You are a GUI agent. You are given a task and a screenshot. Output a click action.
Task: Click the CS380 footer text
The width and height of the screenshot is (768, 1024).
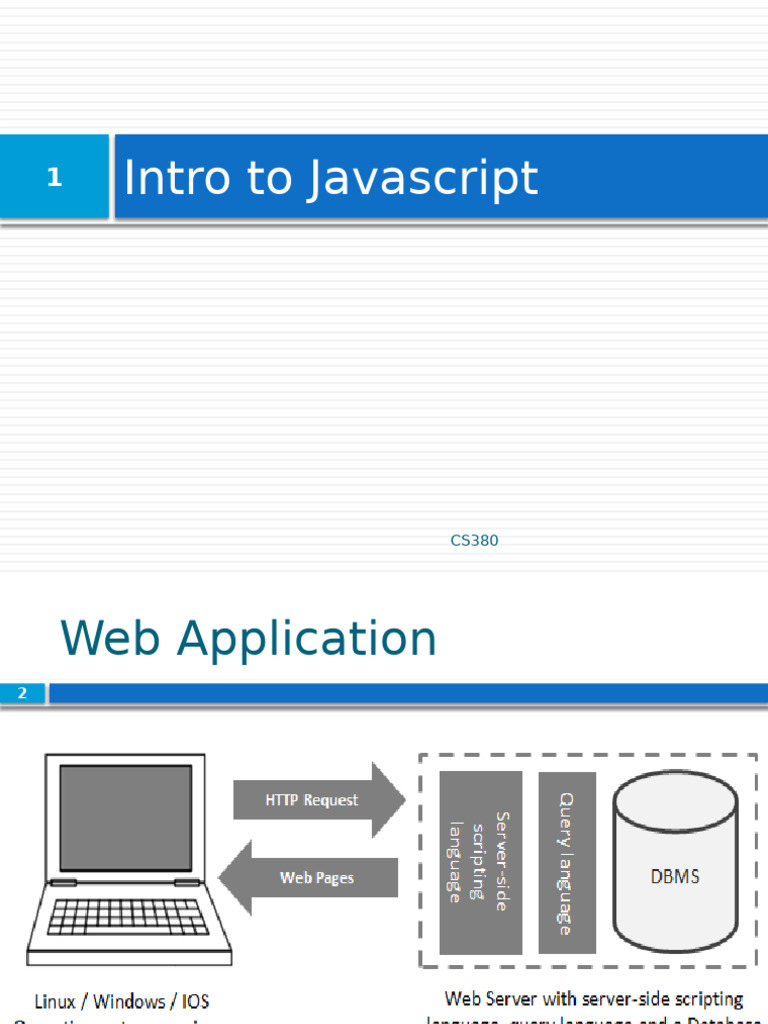[x=474, y=541]
